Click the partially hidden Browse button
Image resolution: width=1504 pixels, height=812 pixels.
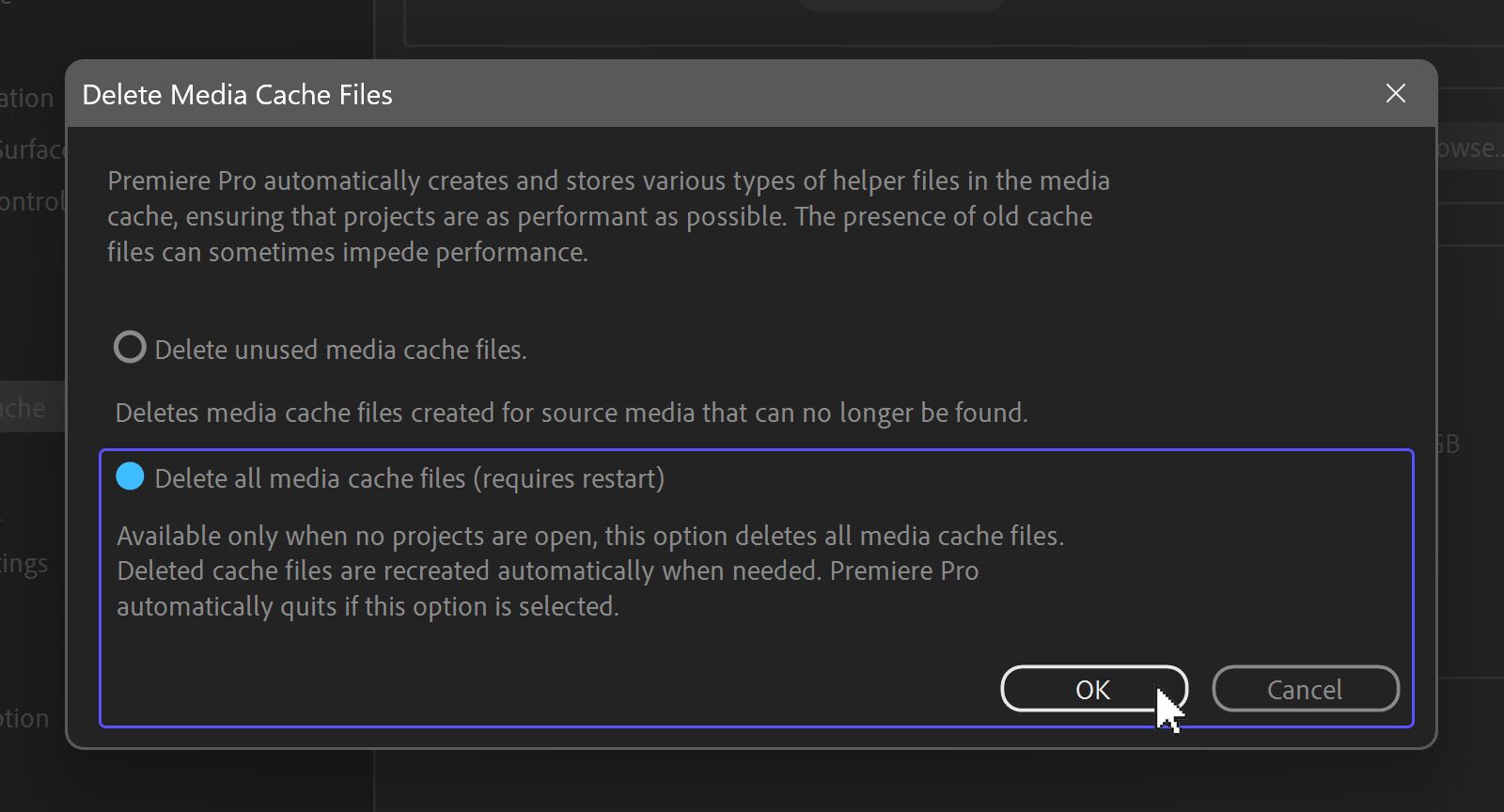(x=1469, y=148)
